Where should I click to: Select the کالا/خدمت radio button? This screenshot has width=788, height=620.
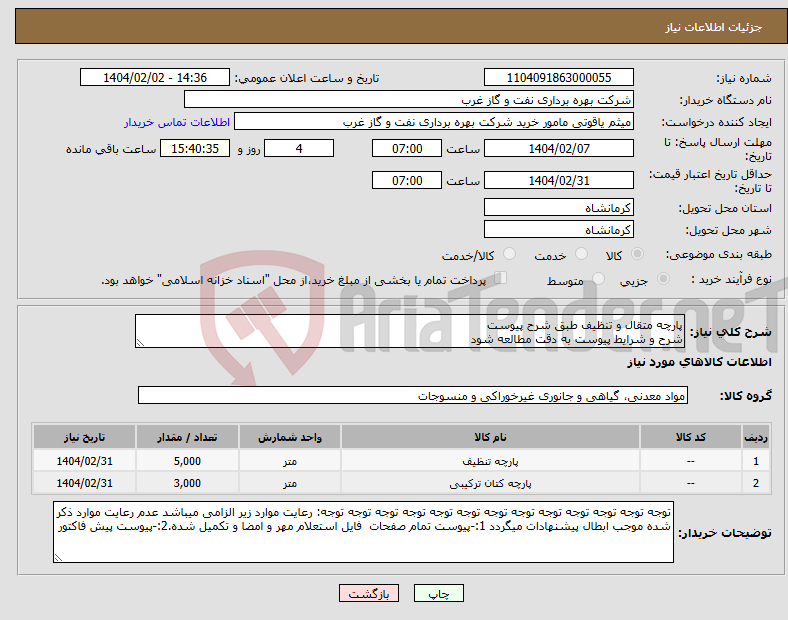(509, 254)
